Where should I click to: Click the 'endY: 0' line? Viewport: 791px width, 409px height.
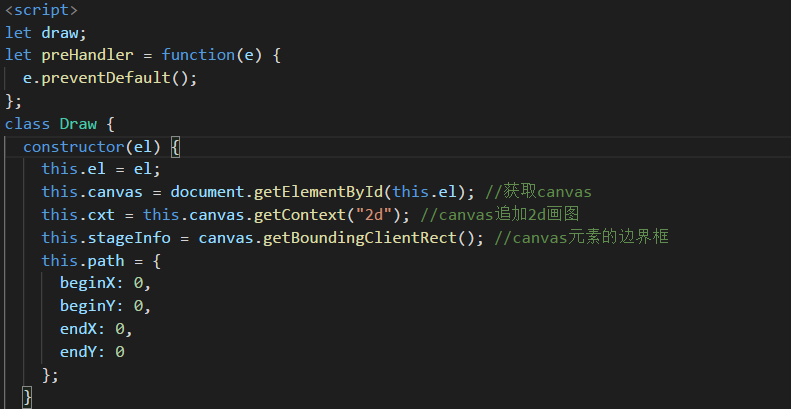click(92, 352)
